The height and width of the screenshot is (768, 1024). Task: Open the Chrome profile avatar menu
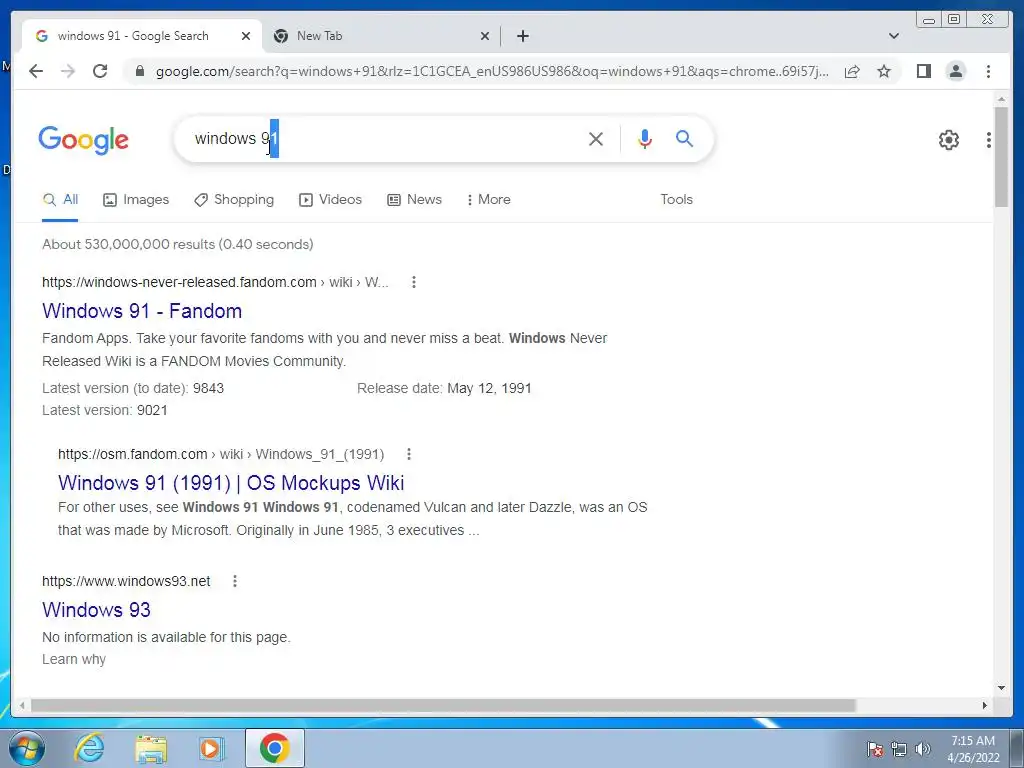[955, 71]
